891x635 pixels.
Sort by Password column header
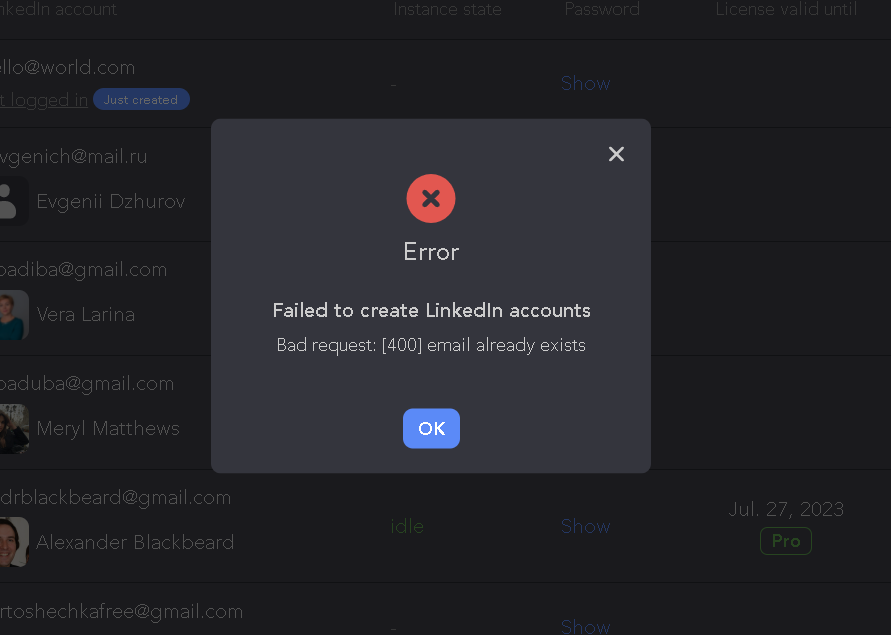coord(602,9)
